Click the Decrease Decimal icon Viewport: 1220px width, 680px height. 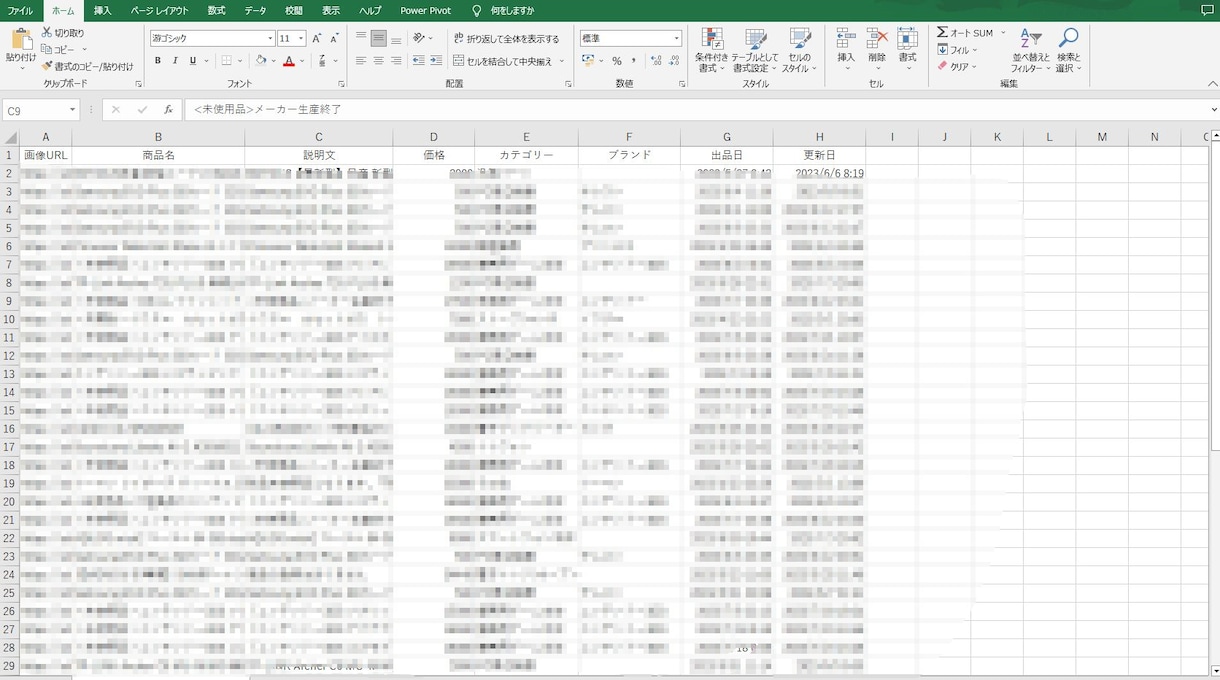672,61
